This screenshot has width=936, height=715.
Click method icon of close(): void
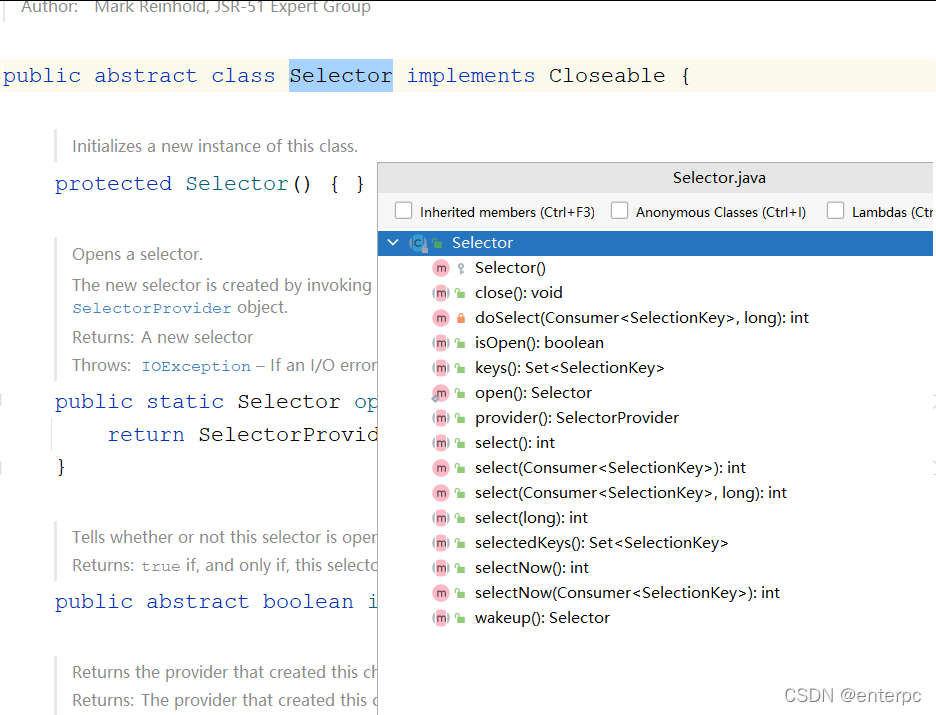pyautogui.click(x=441, y=293)
